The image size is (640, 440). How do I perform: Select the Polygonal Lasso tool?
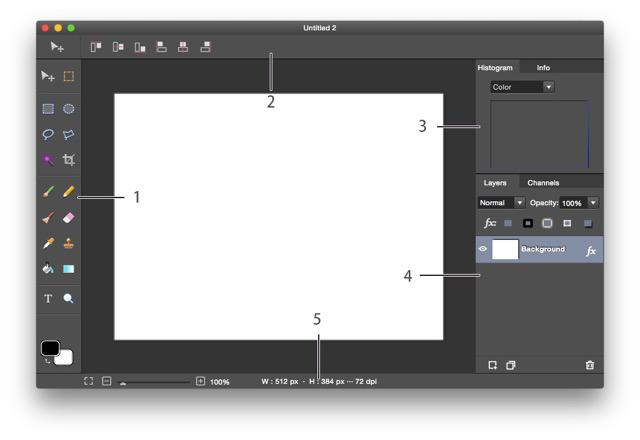tap(69, 134)
